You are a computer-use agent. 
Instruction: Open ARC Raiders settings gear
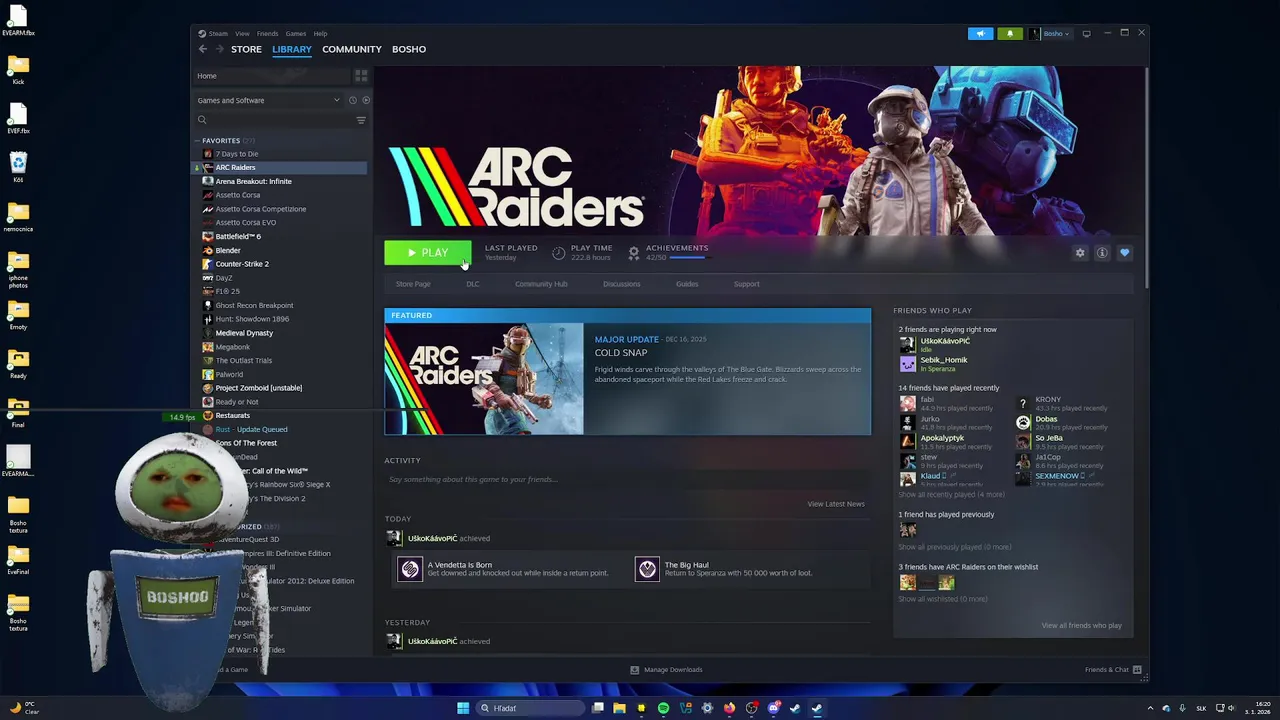1080,253
